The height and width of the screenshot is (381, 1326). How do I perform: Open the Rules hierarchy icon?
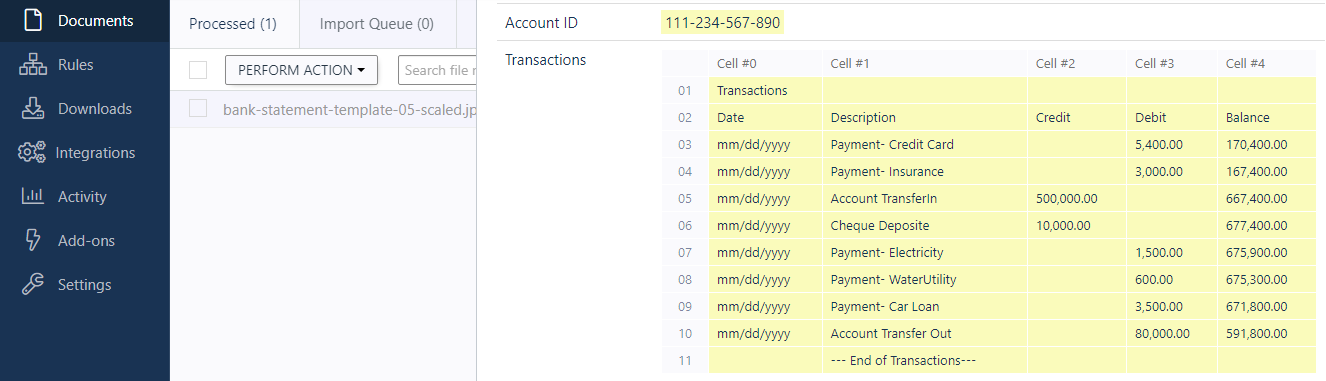[32, 64]
